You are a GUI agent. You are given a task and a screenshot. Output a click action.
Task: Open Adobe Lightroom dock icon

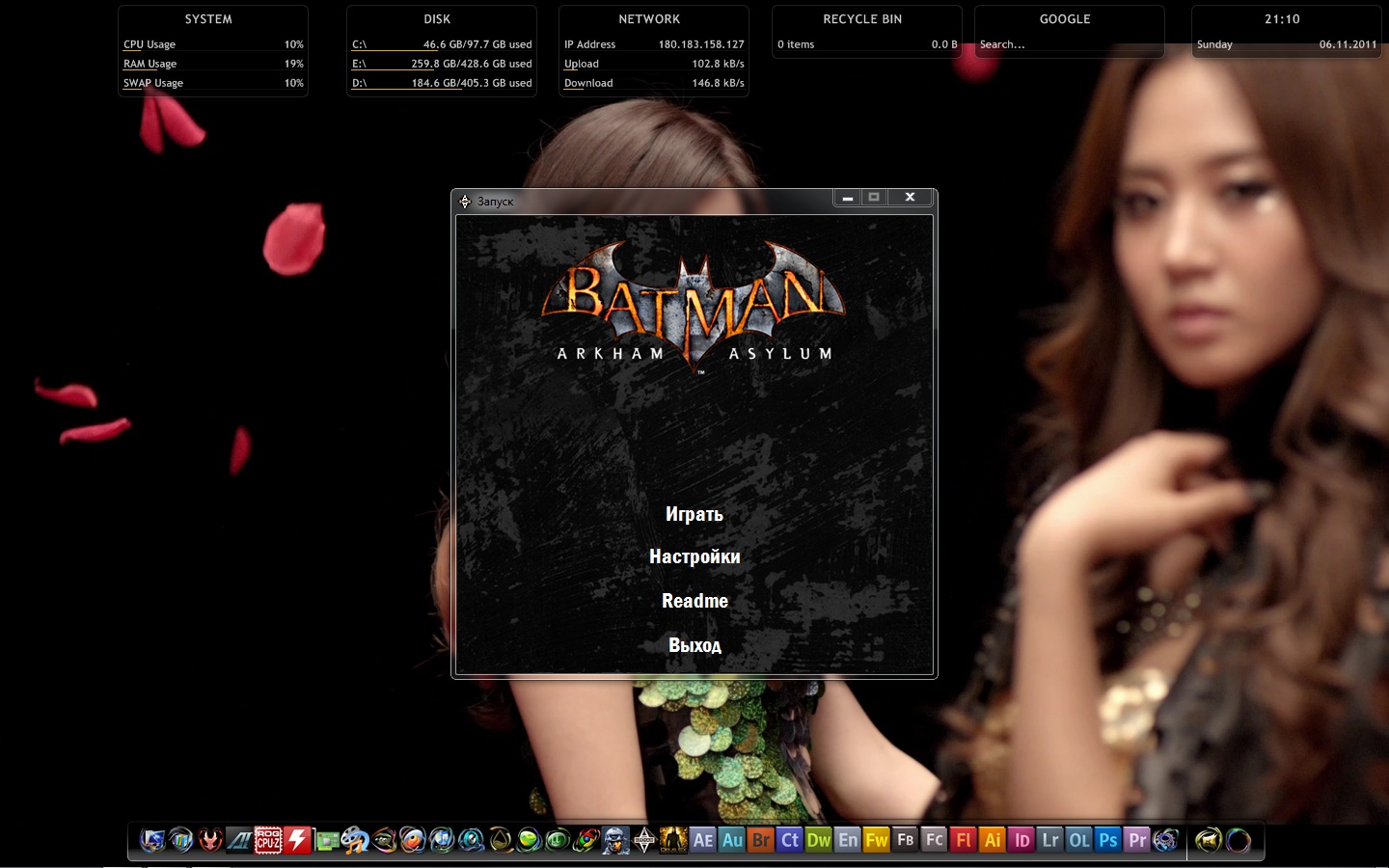1050,840
